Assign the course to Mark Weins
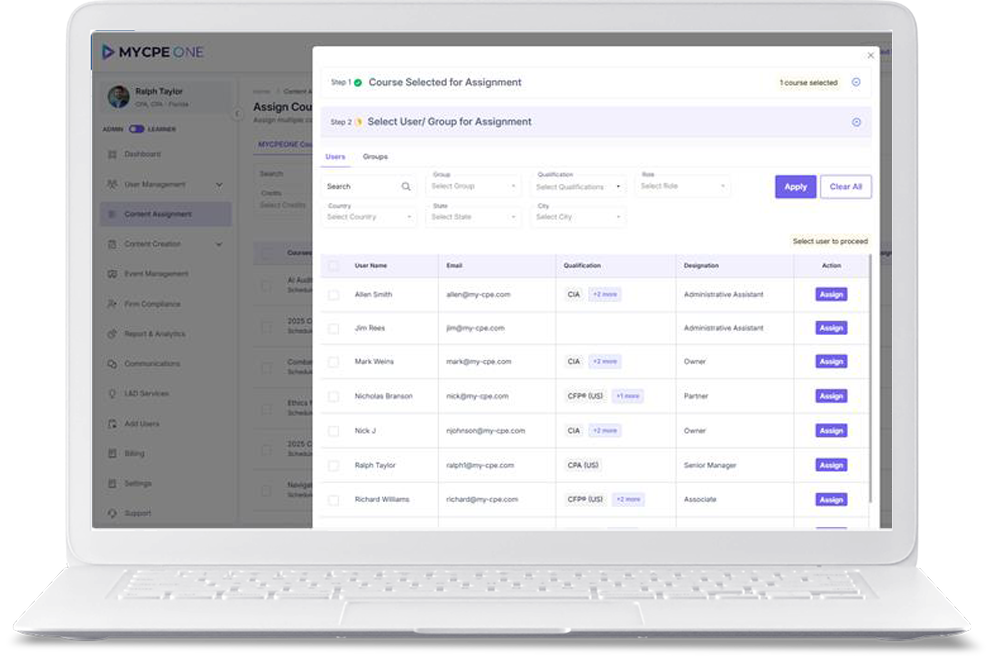This screenshot has height=660, width=992. click(x=831, y=362)
